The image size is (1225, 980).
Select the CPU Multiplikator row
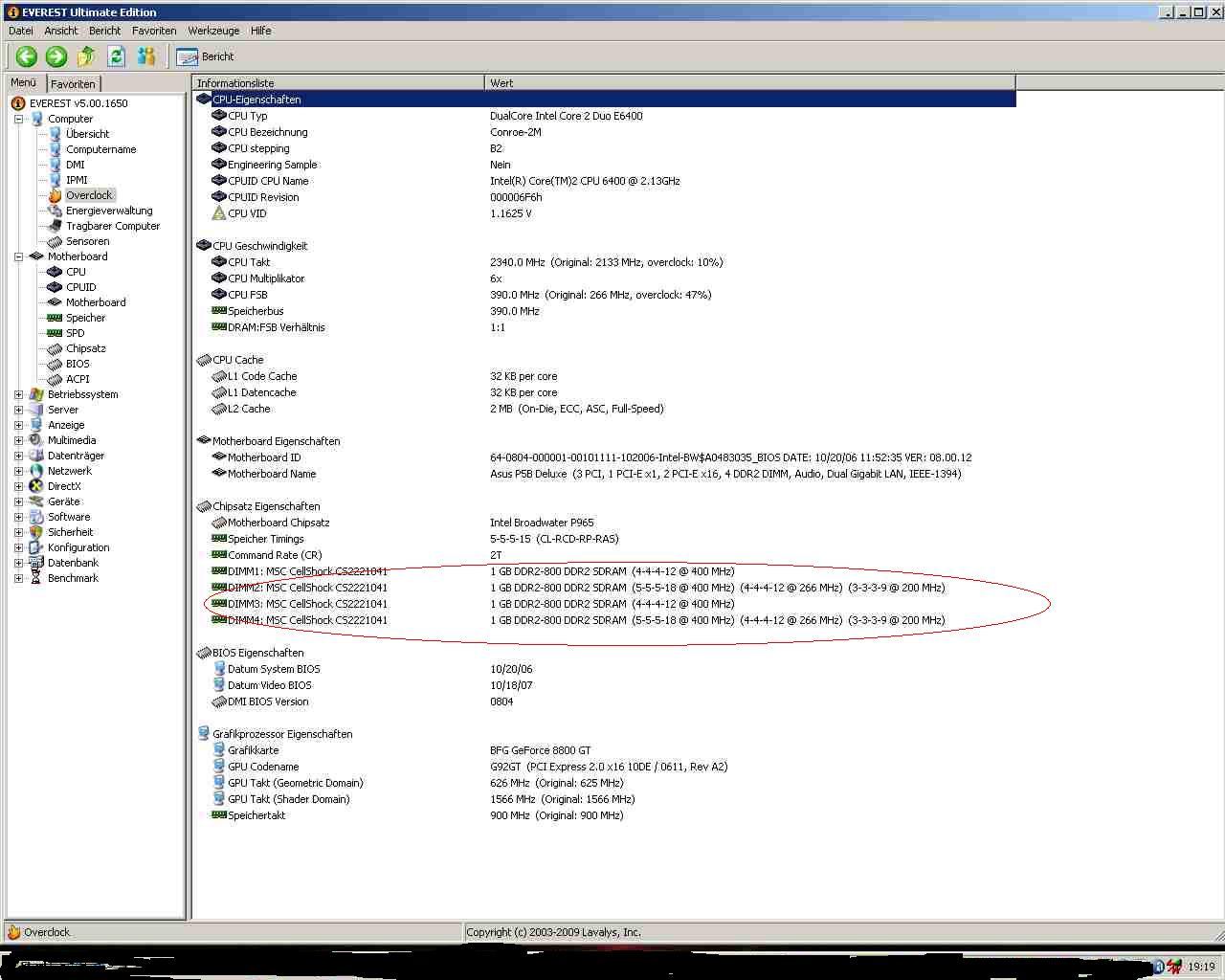[x=605, y=278]
